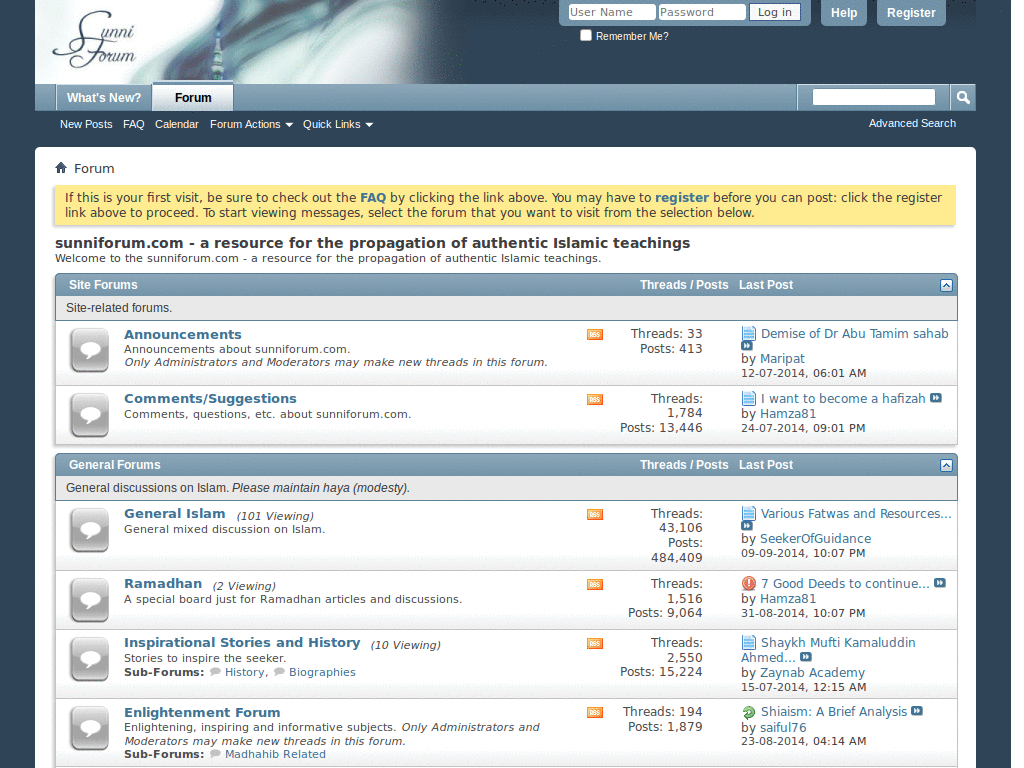Screen dimensions: 1024x768
Task: Go to last post arrow for Various Fatwas and Resources
Action: pyautogui.click(x=747, y=526)
